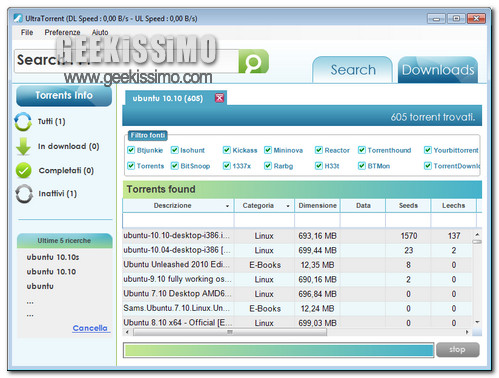Image resolution: width=499 pixels, height=378 pixels.
Task: Select the ubuntu-10.10-desktop-i386 torrent row
Action: point(297,236)
